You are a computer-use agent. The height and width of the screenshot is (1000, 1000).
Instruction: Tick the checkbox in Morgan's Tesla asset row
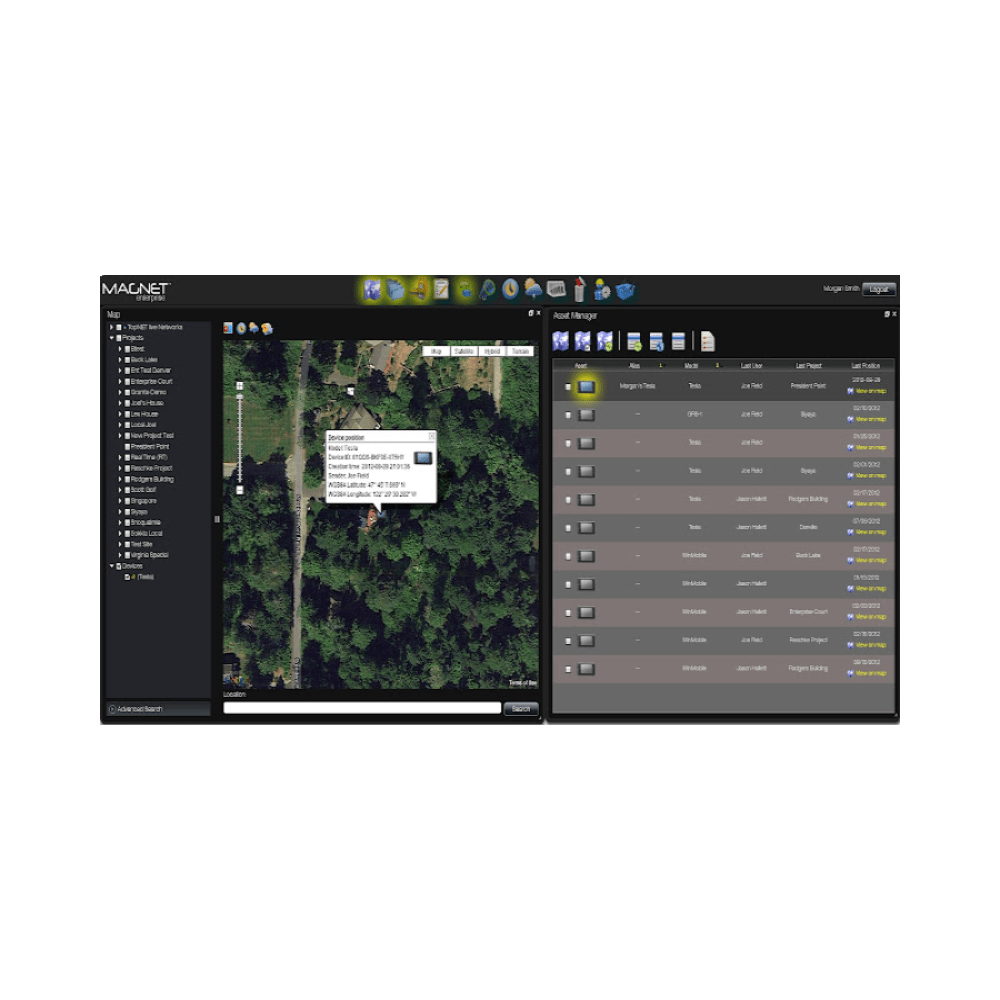tap(568, 386)
